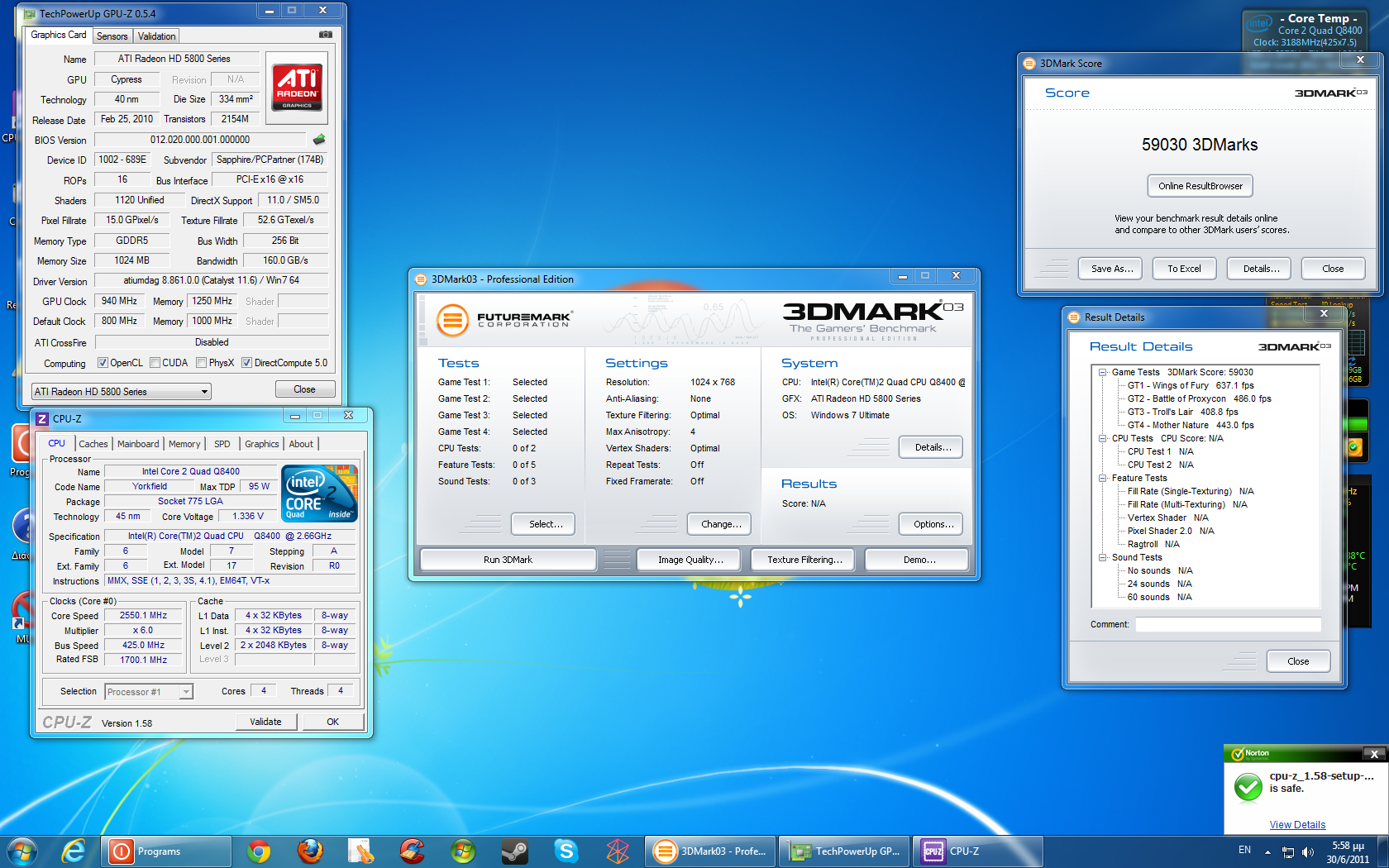Open Steam from taskbar
Viewport: 1389px width, 868px height.
pos(514,851)
